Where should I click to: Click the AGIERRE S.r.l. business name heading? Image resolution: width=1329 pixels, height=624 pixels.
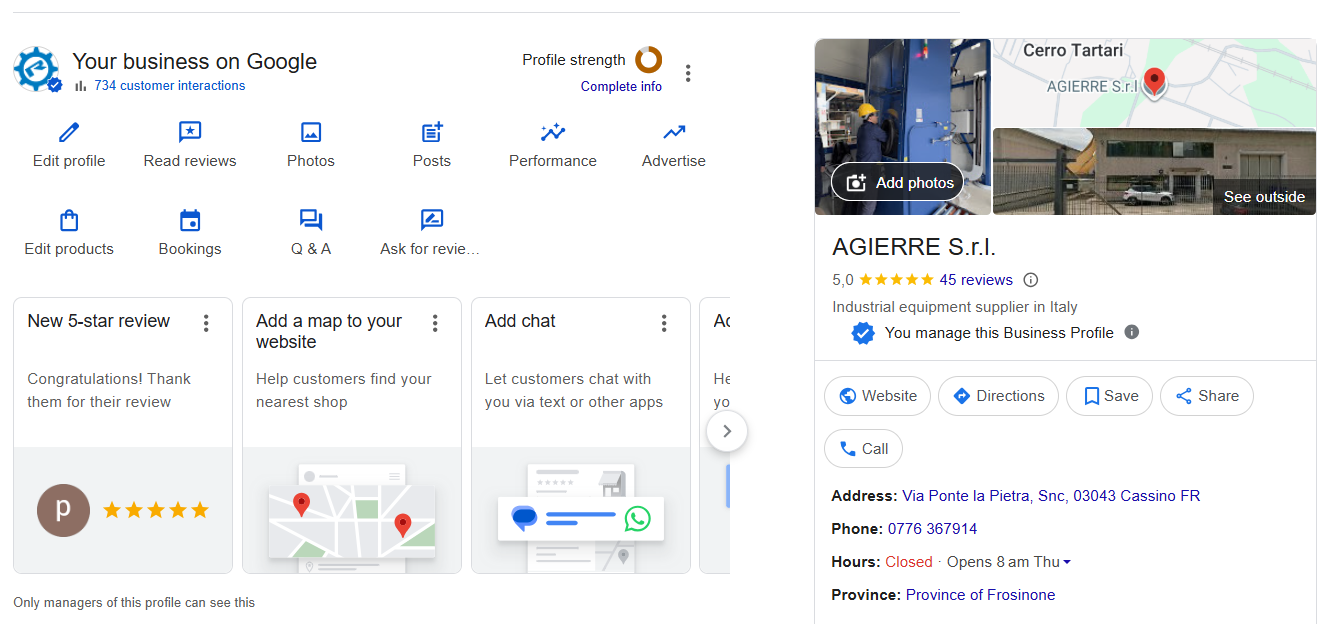tap(914, 248)
